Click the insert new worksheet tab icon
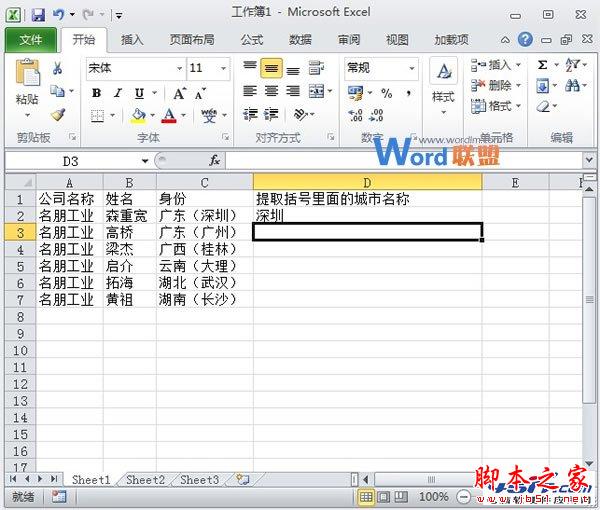Screen dimensions: 600x510 (x=243, y=479)
